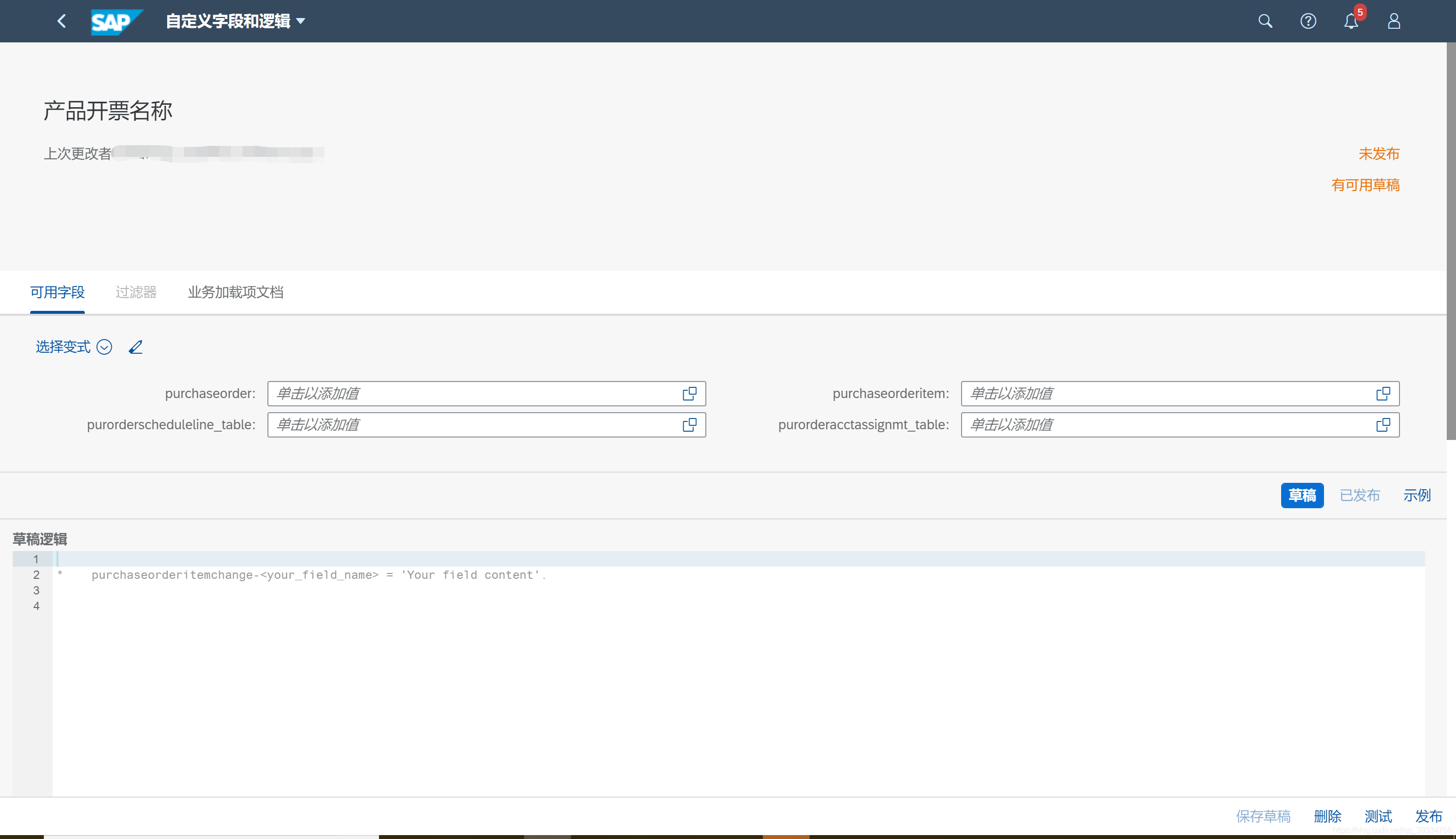Open the user profile icon

1394,21
